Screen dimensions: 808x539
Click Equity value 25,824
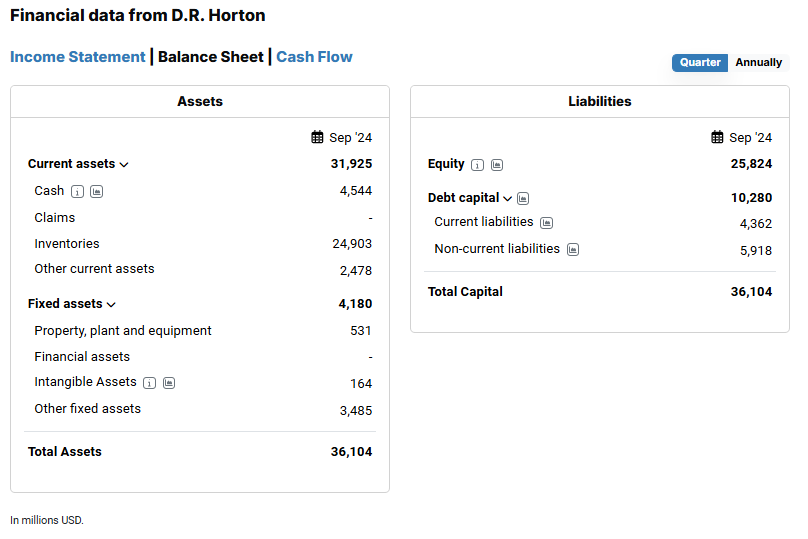point(751,164)
